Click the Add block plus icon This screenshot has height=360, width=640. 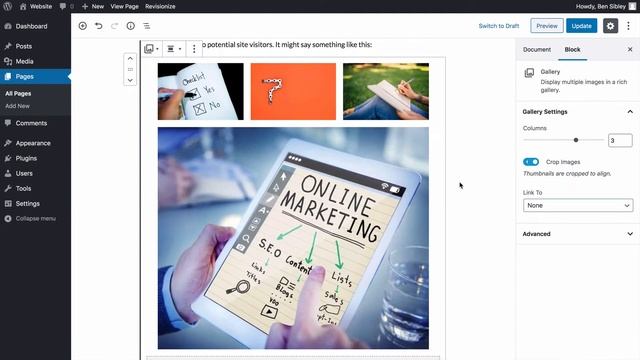coord(82,26)
